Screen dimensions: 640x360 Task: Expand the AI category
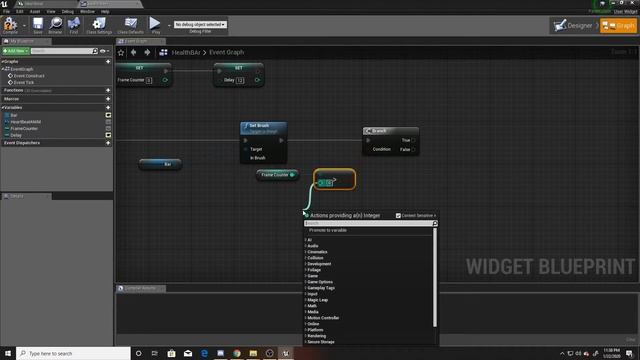[306, 240]
